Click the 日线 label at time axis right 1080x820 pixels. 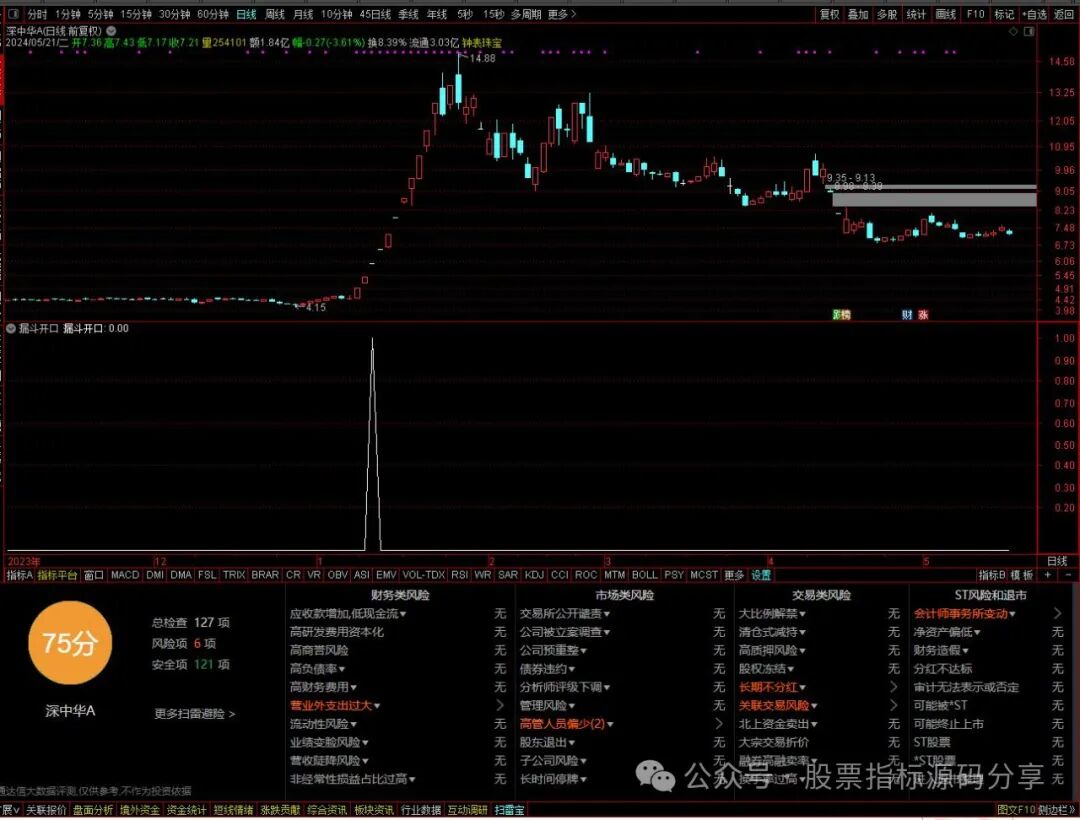point(1057,561)
